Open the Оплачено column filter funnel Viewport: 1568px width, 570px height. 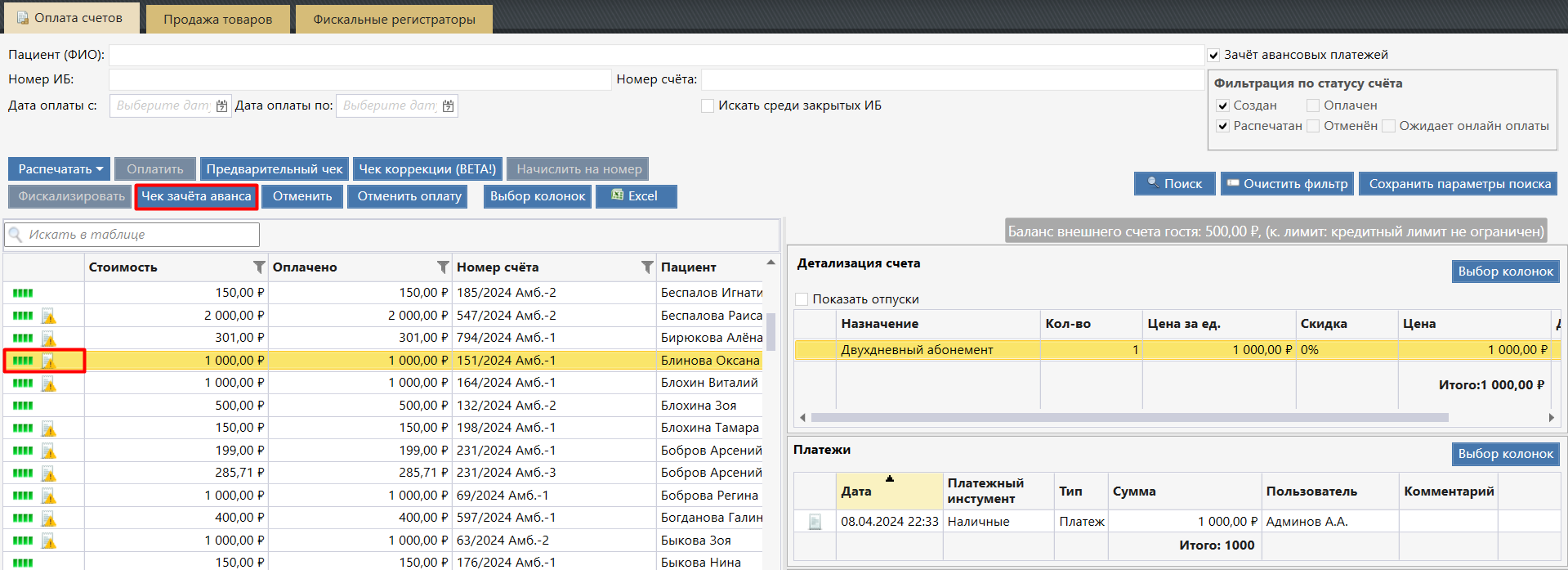(443, 267)
